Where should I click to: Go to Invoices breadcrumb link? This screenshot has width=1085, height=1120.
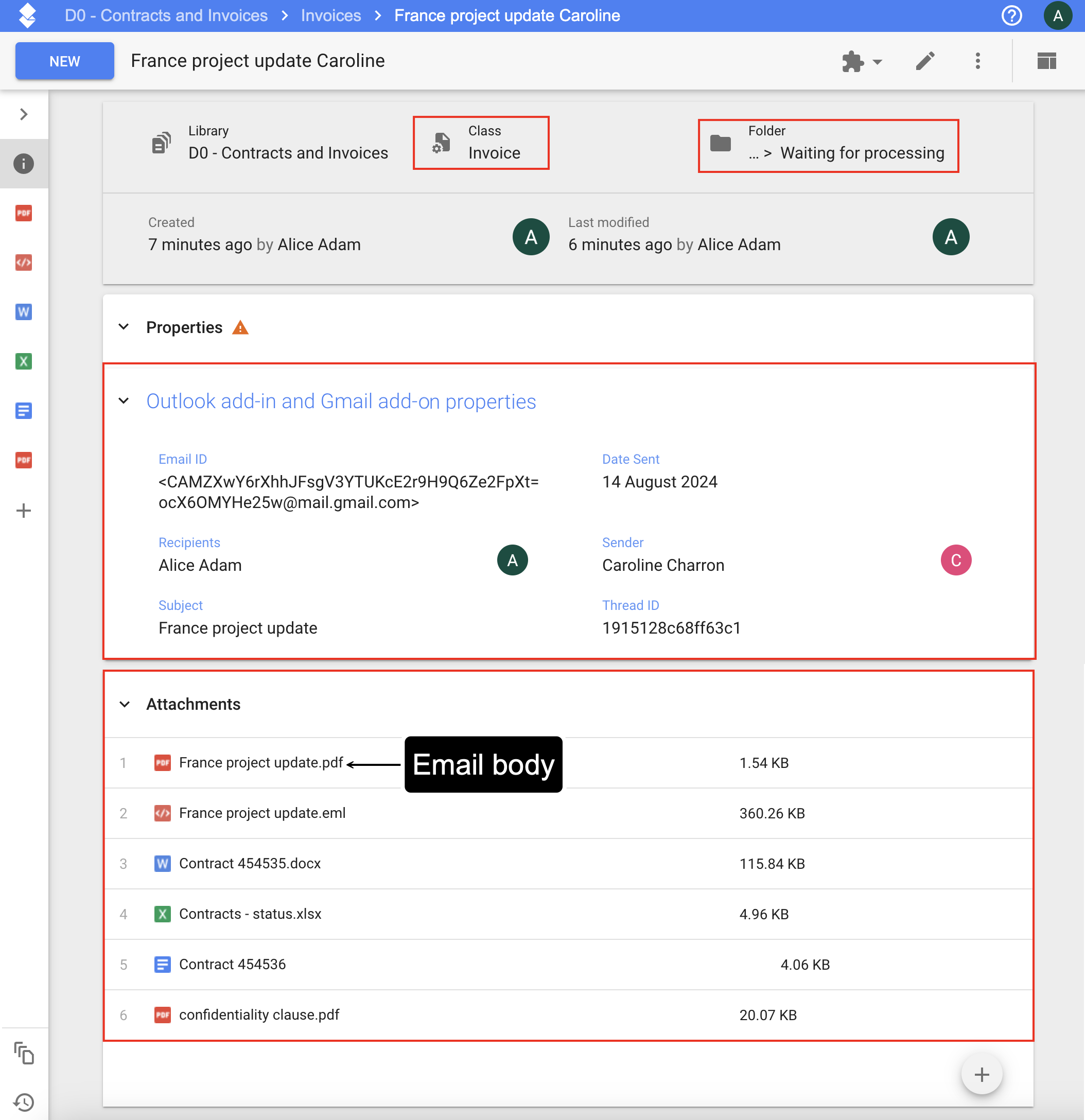click(x=331, y=15)
